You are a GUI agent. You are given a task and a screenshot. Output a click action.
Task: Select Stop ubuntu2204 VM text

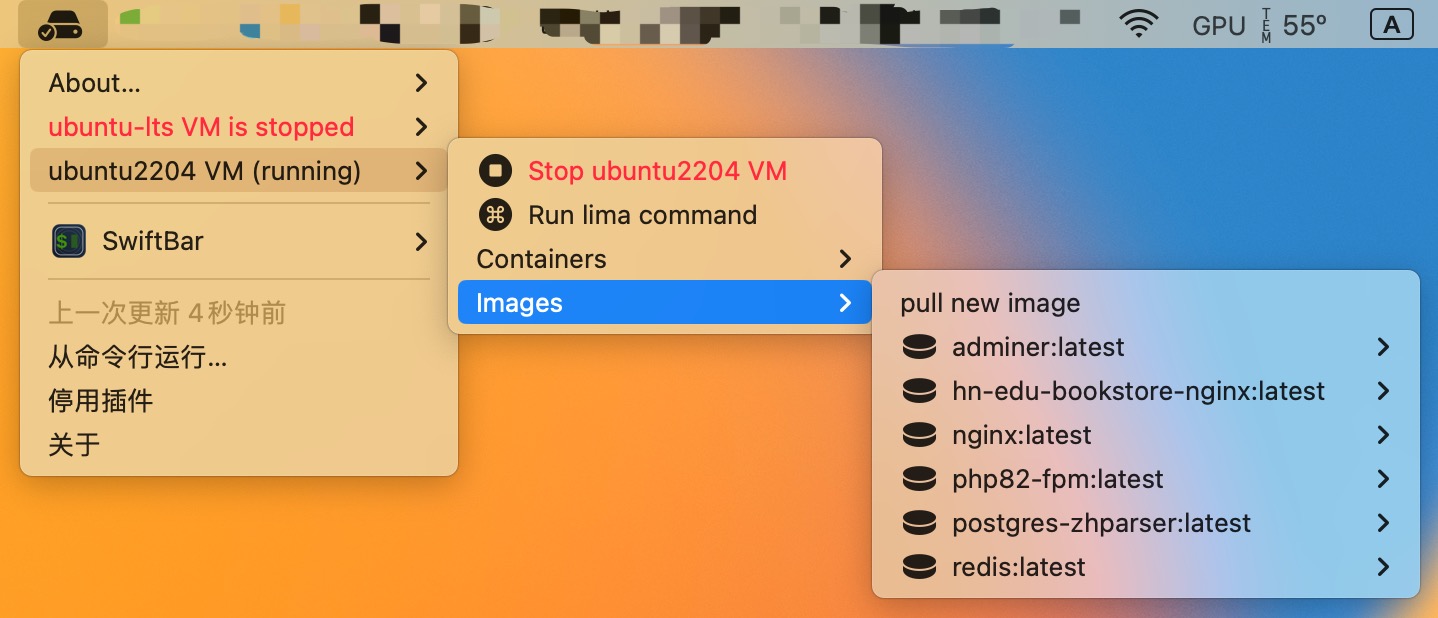[x=657, y=171]
